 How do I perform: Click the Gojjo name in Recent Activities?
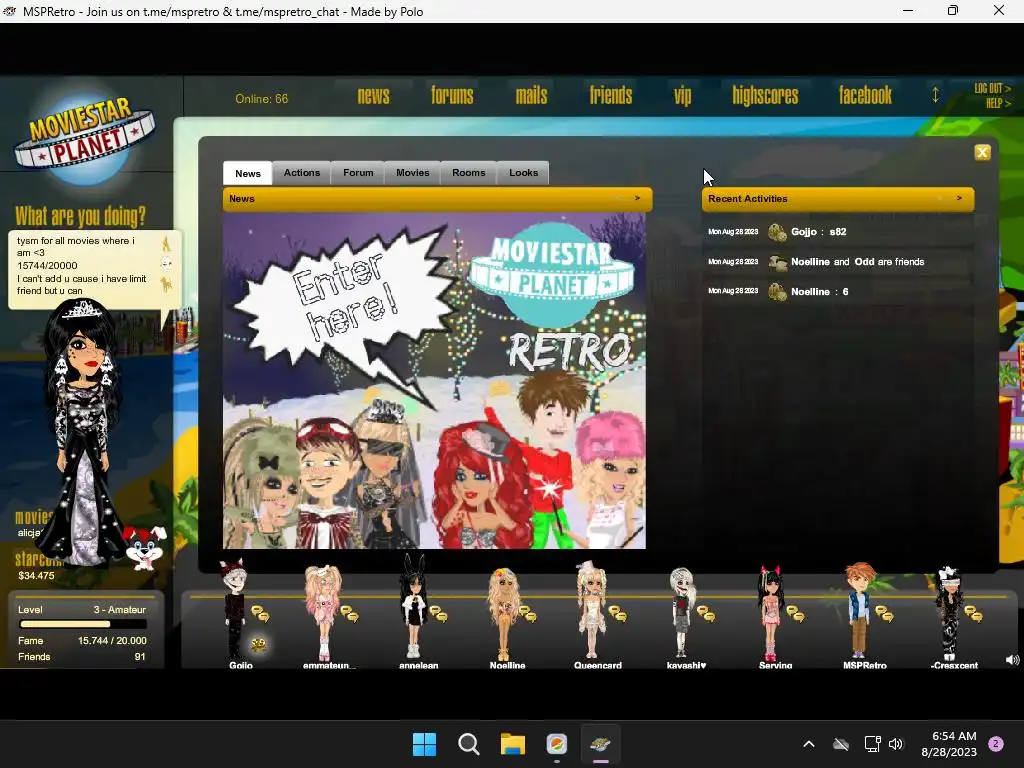(803, 232)
